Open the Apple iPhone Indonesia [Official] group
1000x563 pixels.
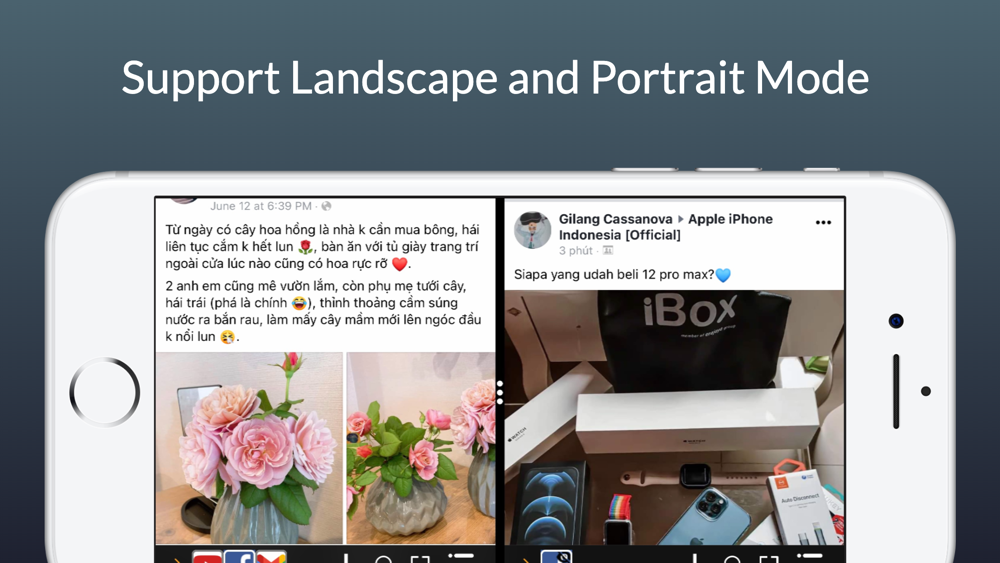pyautogui.click(x=665, y=227)
